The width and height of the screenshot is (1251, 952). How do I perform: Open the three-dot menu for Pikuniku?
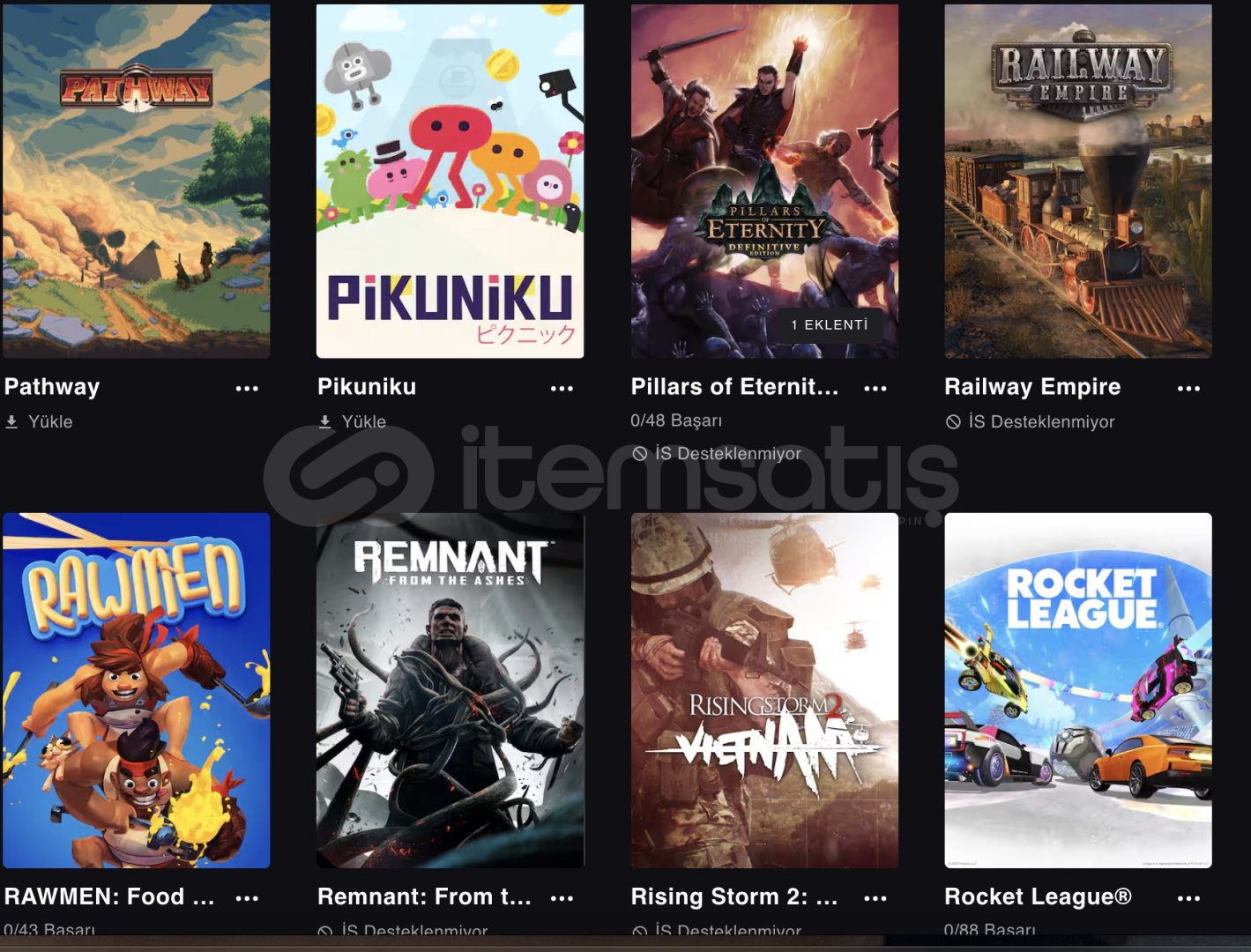[x=562, y=388]
